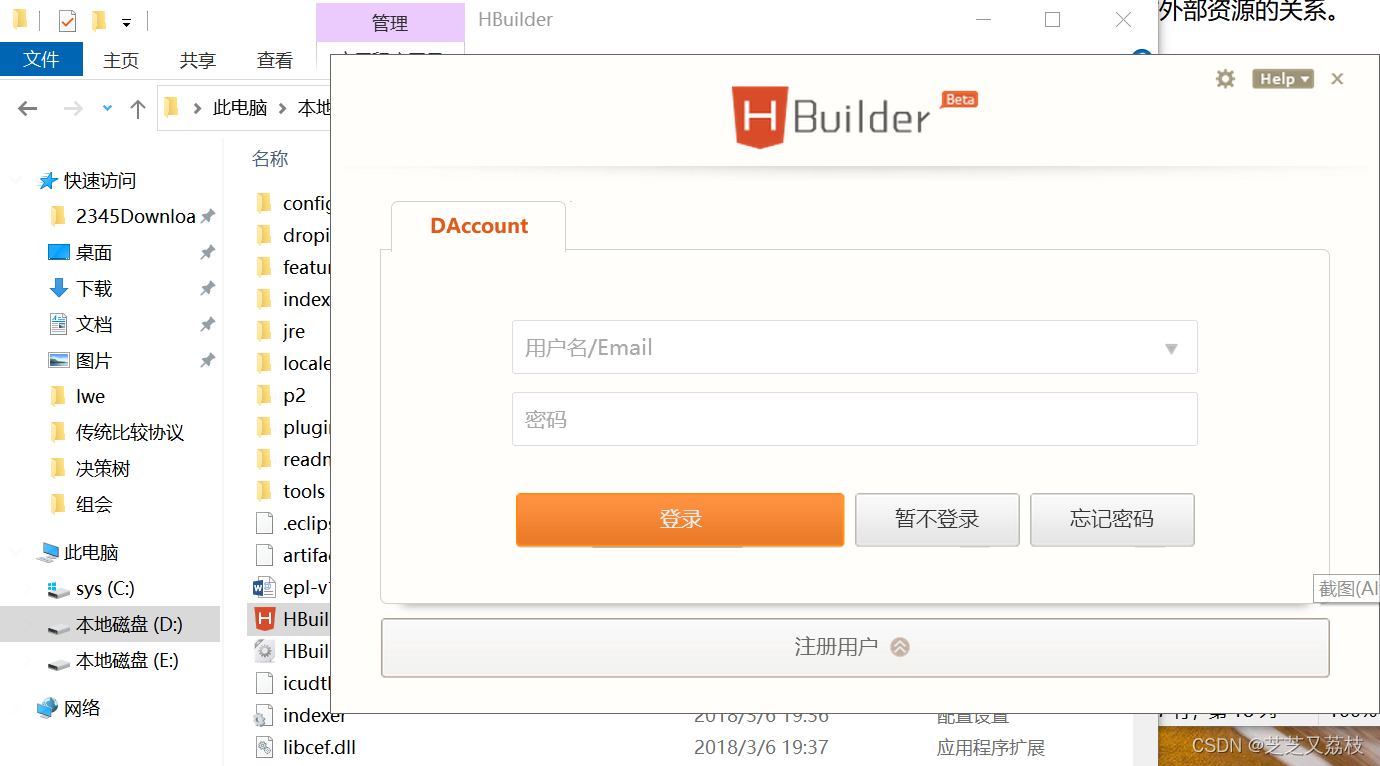The height and width of the screenshot is (766, 1380).
Task: Switch to the 主页 ribbon tab
Action: 121,60
